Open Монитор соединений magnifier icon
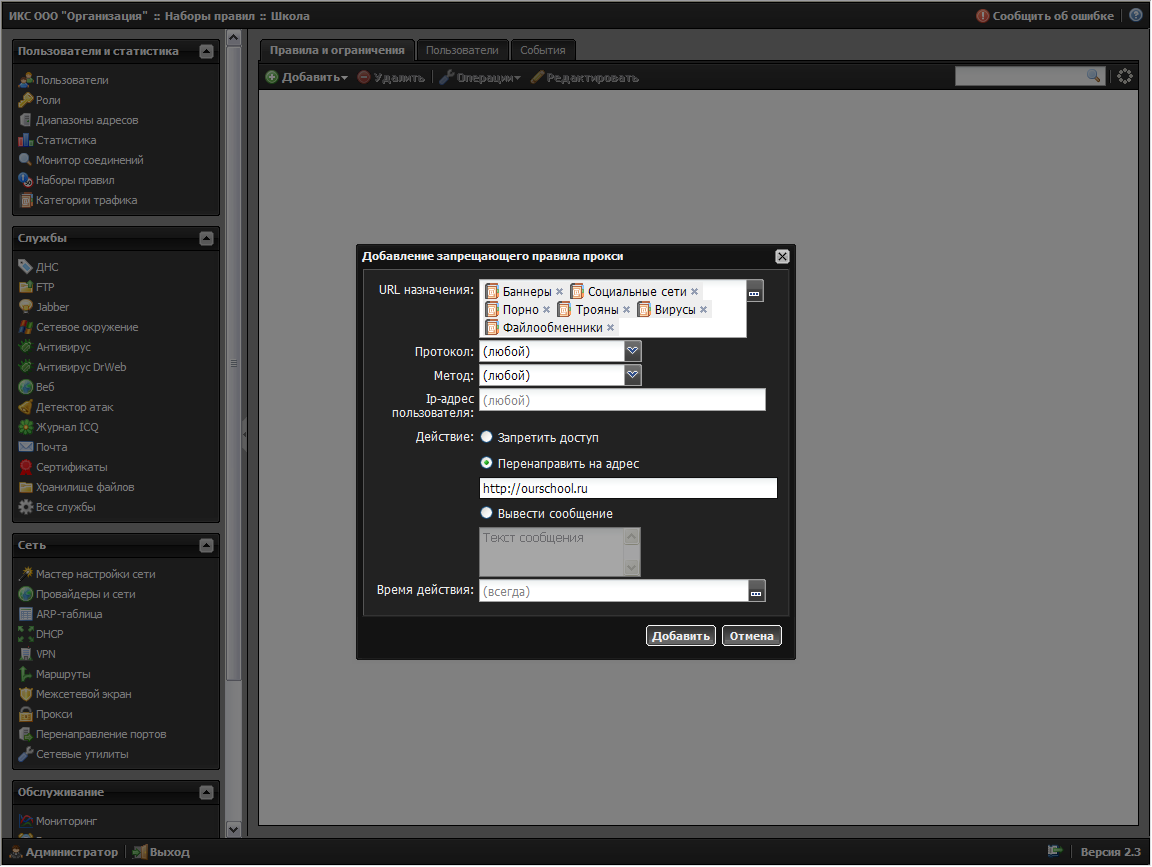This screenshot has width=1152, height=867. coord(26,159)
